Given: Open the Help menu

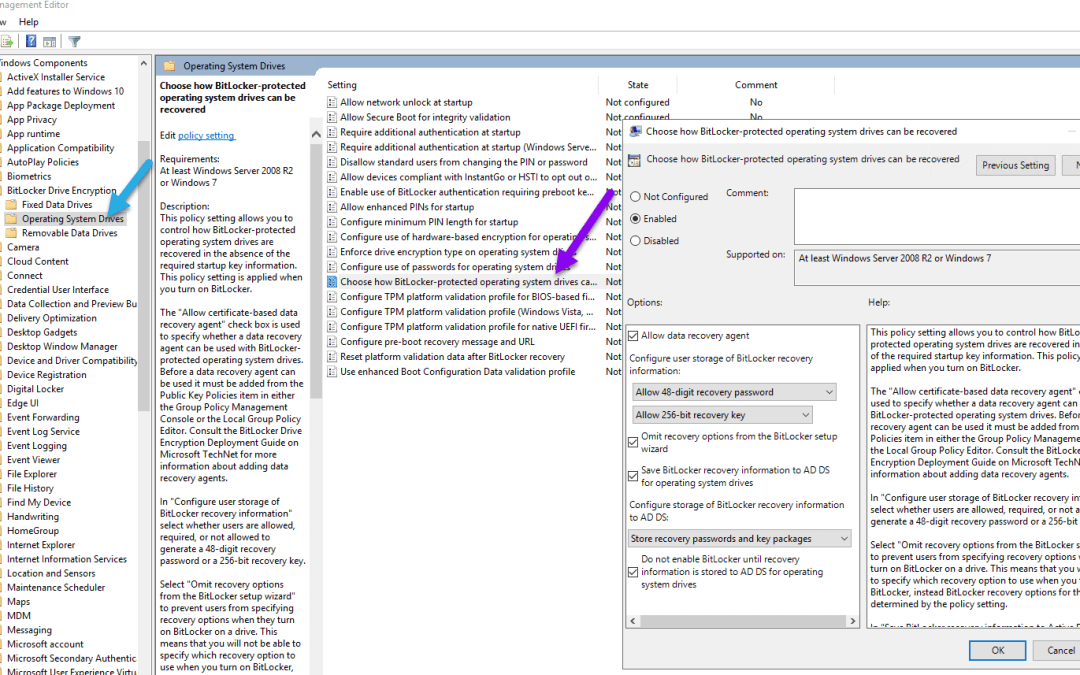Looking at the screenshot, I should (x=28, y=22).
